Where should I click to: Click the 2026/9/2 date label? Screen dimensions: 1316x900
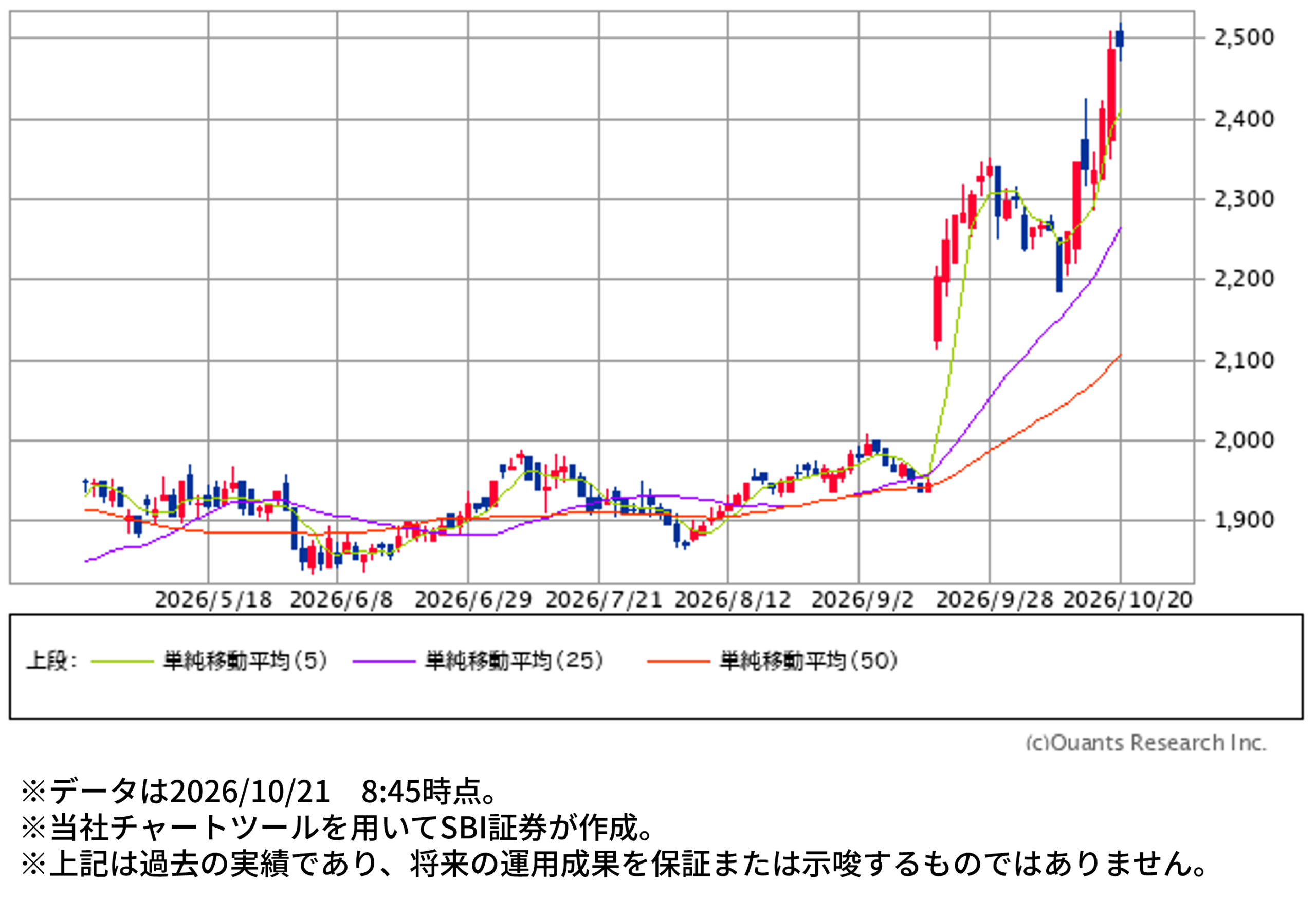tap(863, 600)
